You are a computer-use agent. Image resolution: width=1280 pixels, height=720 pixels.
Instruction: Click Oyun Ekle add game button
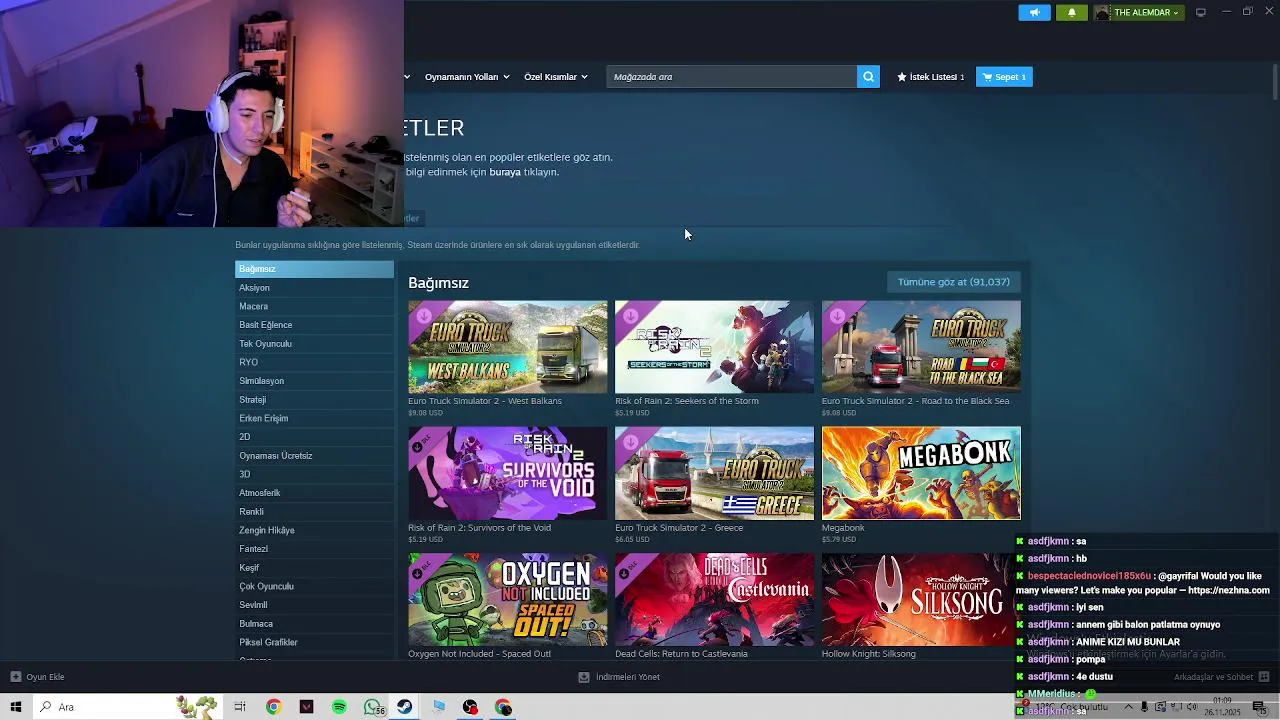37,677
